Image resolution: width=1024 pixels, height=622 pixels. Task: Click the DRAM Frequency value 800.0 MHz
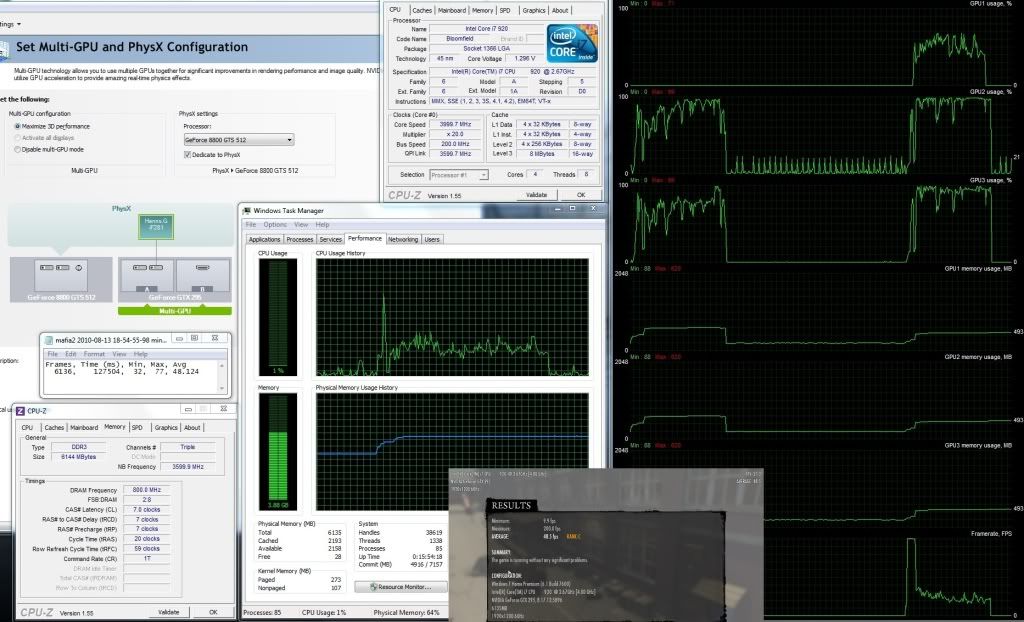pyautogui.click(x=146, y=490)
